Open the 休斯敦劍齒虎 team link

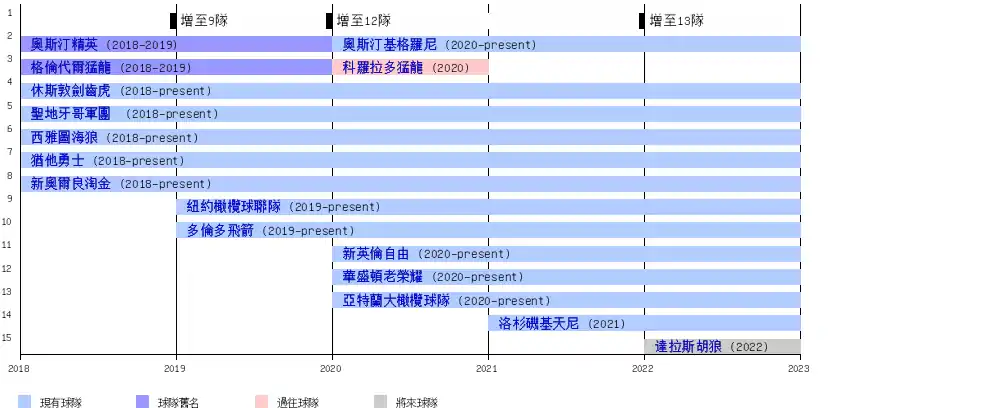coord(71,91)
